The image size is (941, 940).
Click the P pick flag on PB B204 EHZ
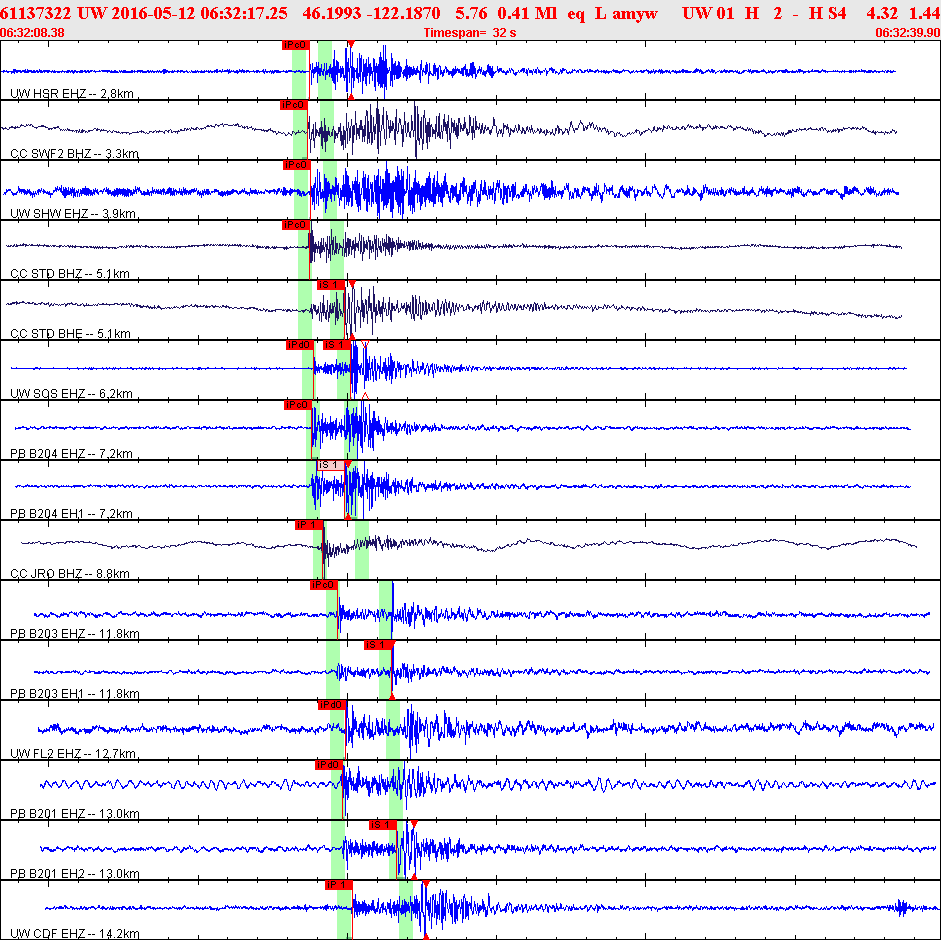tap(298, 405)
